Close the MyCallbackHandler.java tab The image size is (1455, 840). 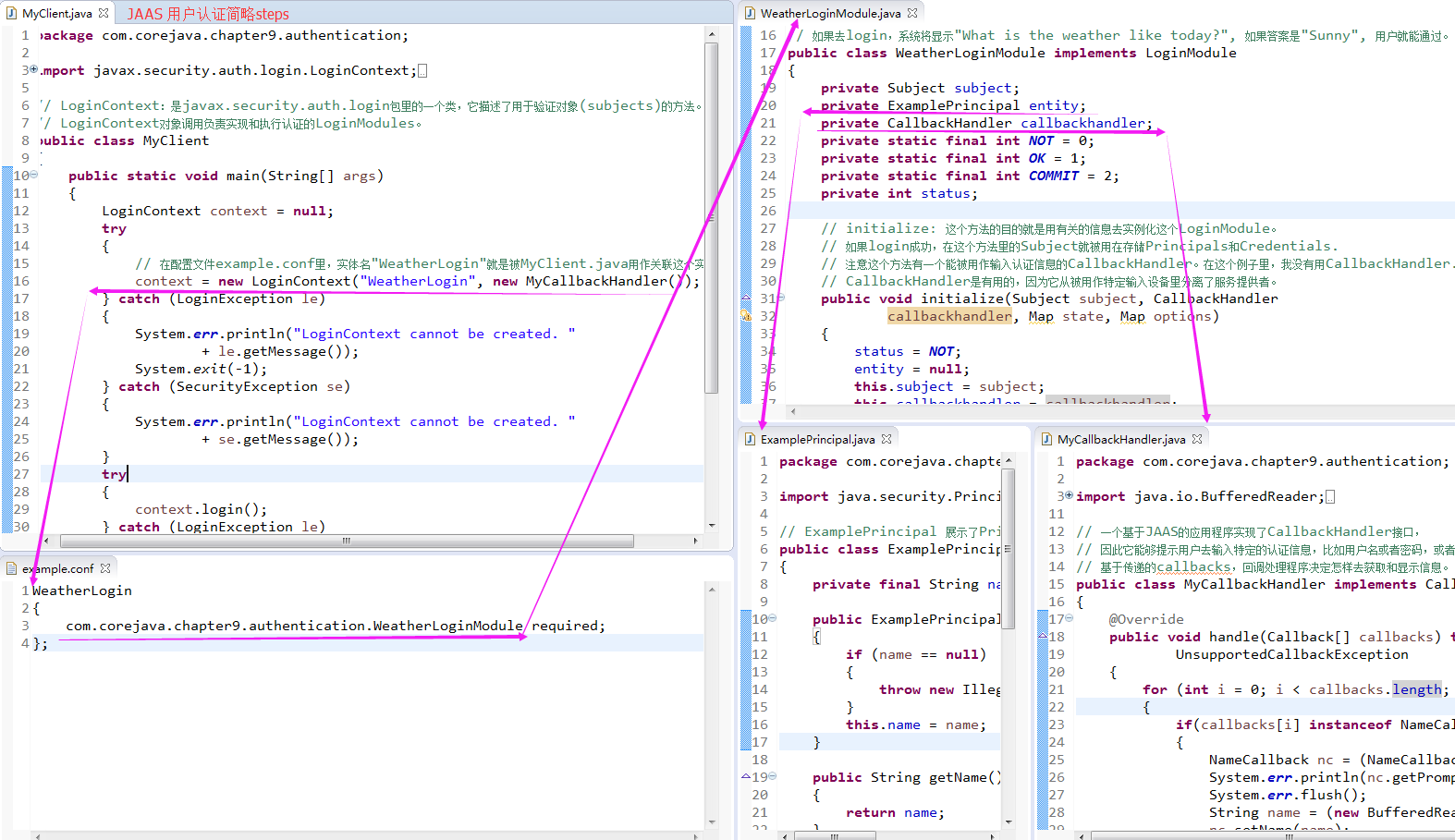[1197, 439]
